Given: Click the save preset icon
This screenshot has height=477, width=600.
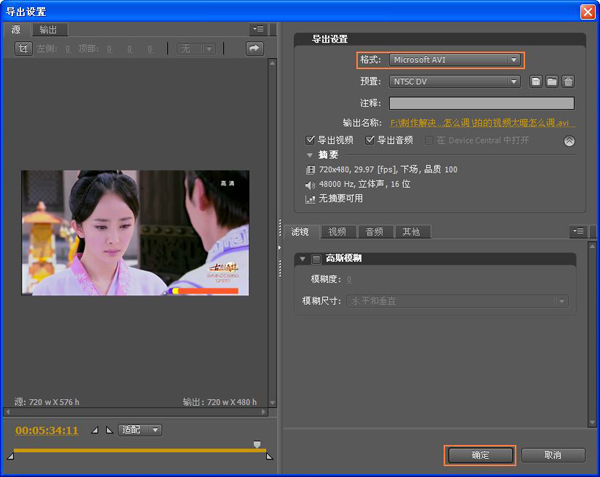Looking at the screenshot, I should (536, 81).
